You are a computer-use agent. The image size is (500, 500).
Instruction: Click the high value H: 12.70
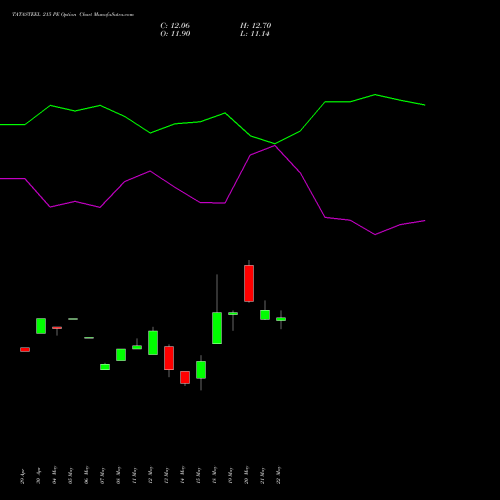coord(256,26)
